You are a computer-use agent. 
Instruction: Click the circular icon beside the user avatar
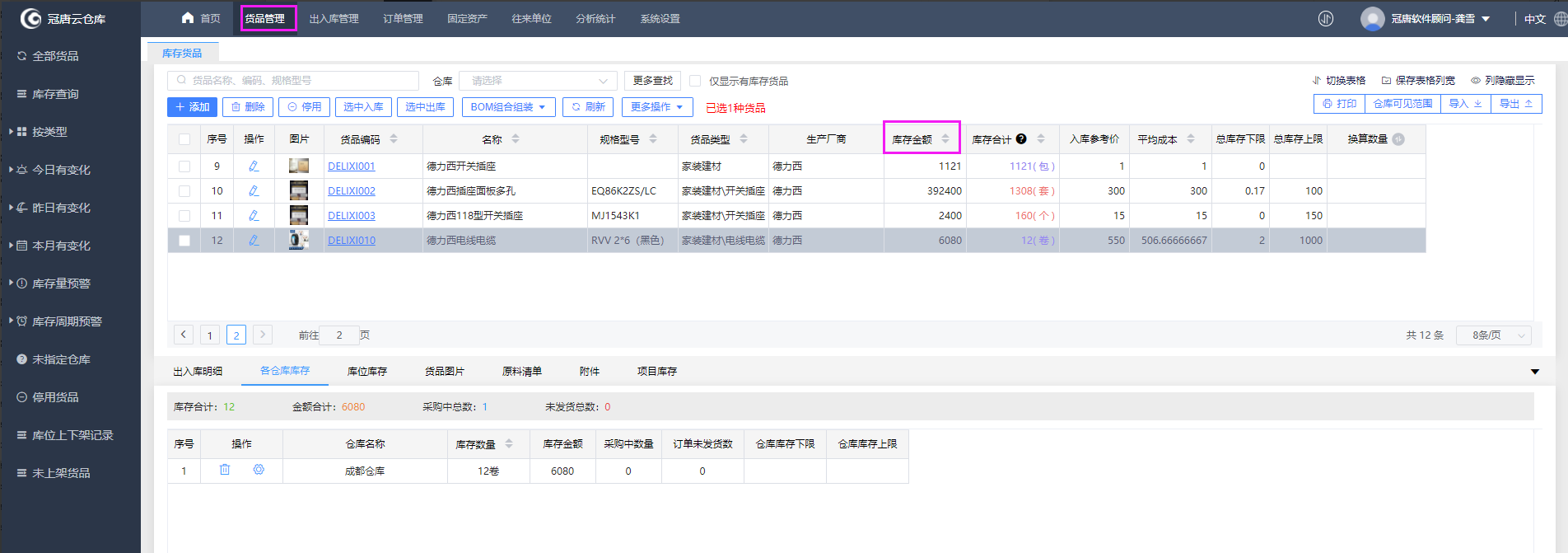(x=1326, y=19)
